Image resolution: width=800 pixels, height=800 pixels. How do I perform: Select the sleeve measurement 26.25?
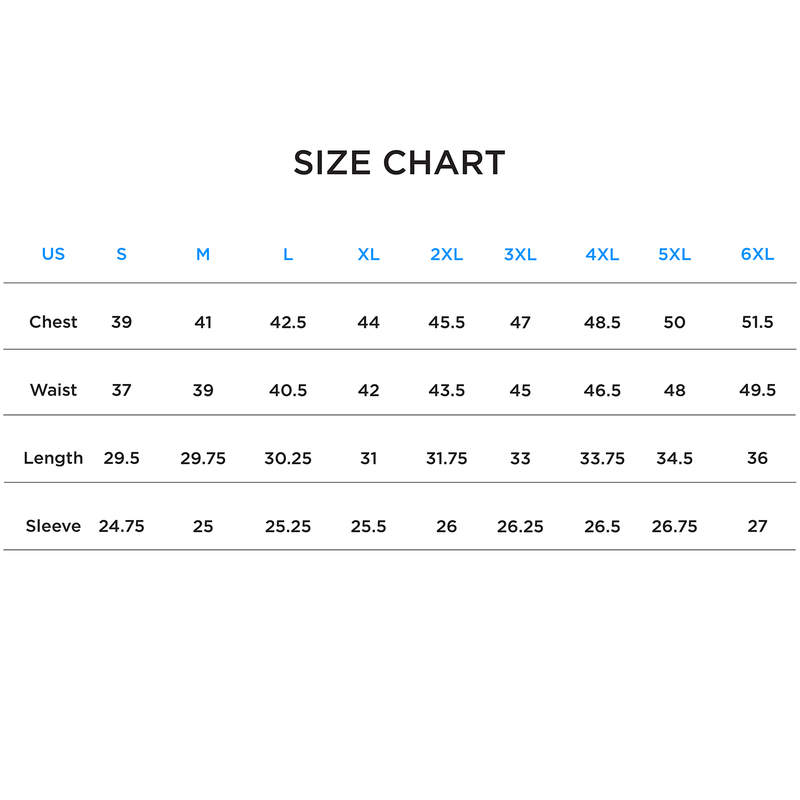[x=520, y=526]
